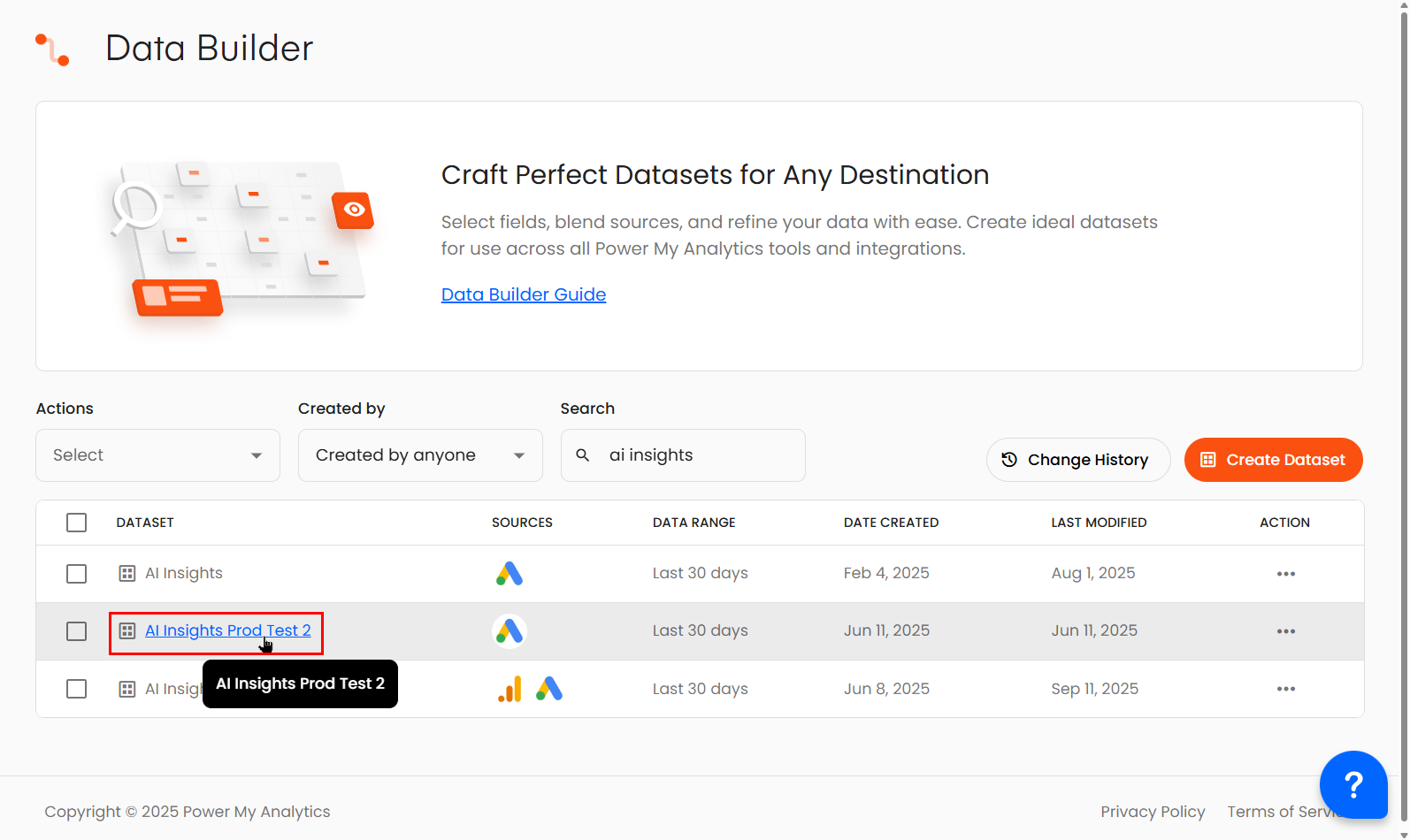
Task: Sort by the Last Modified column header
Action: 1099,523
